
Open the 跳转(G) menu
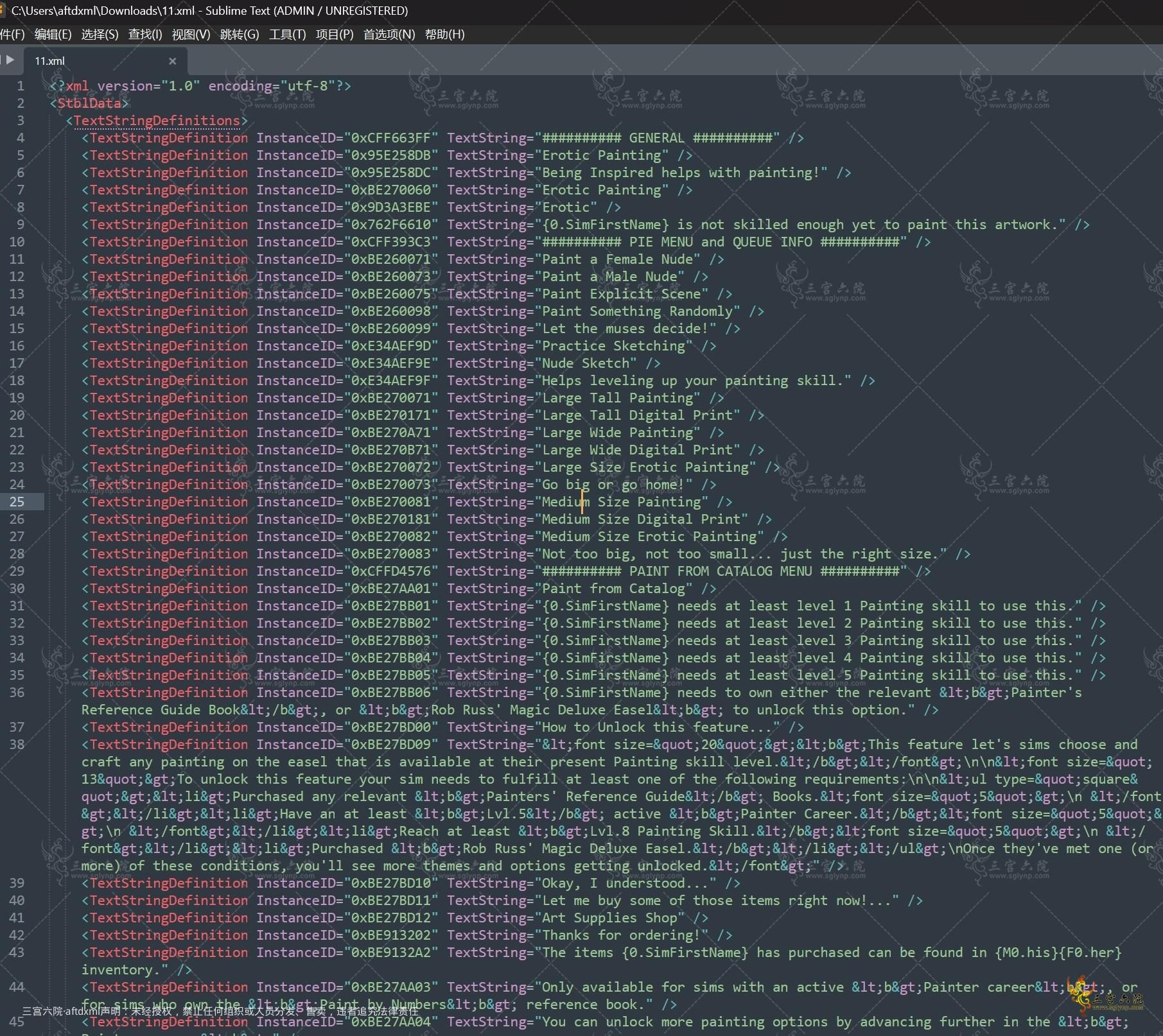pos(240,35)
